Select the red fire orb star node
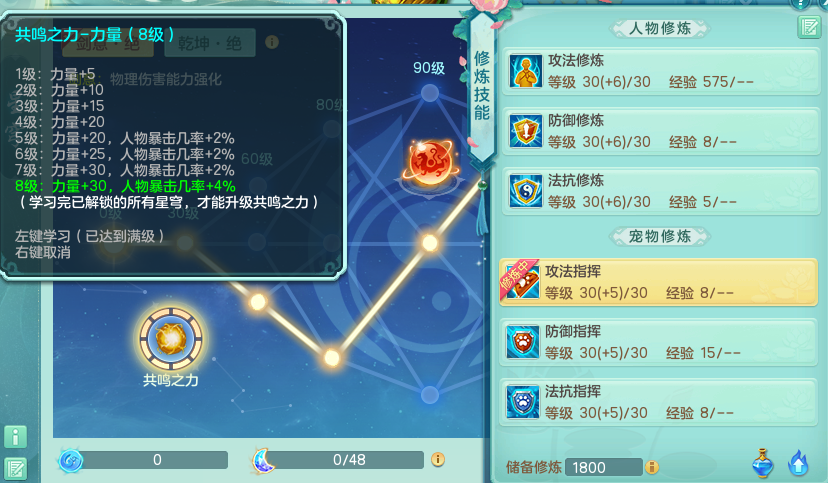This screenshot has width=828, height=483. (x=431, y=163)
